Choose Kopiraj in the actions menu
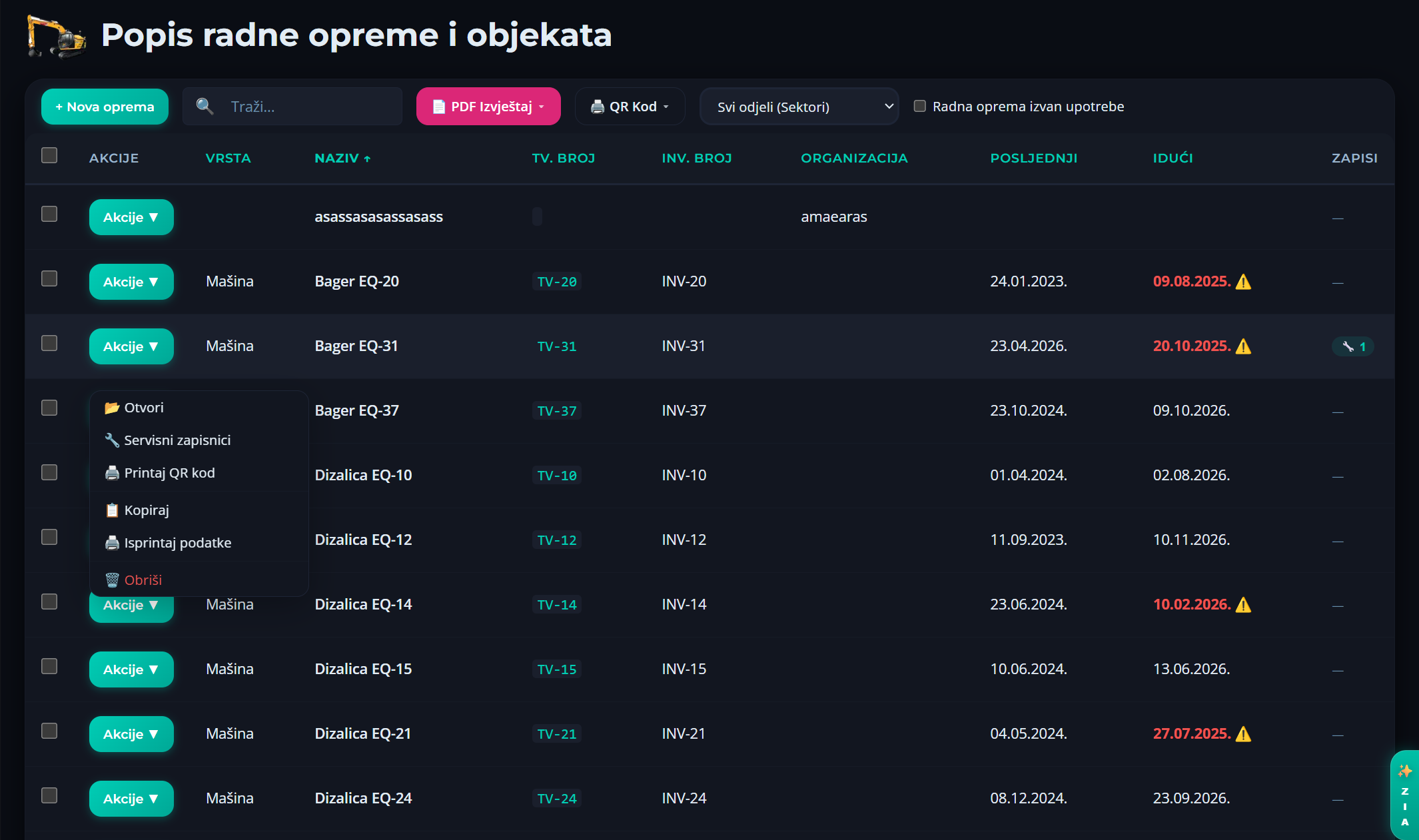This screenshot has width=1419, height=840. coord(199,510)
